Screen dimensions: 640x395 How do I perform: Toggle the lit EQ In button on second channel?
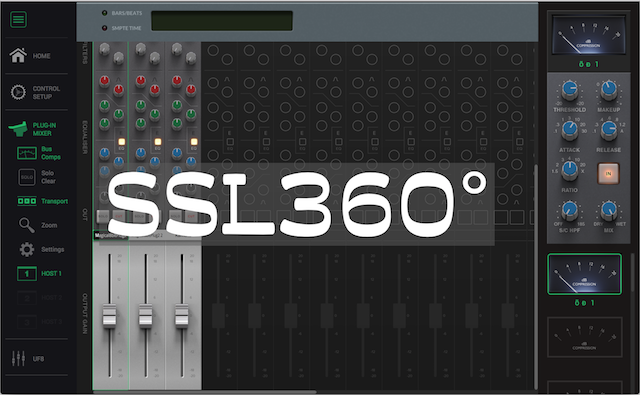(x=158, y=142)
